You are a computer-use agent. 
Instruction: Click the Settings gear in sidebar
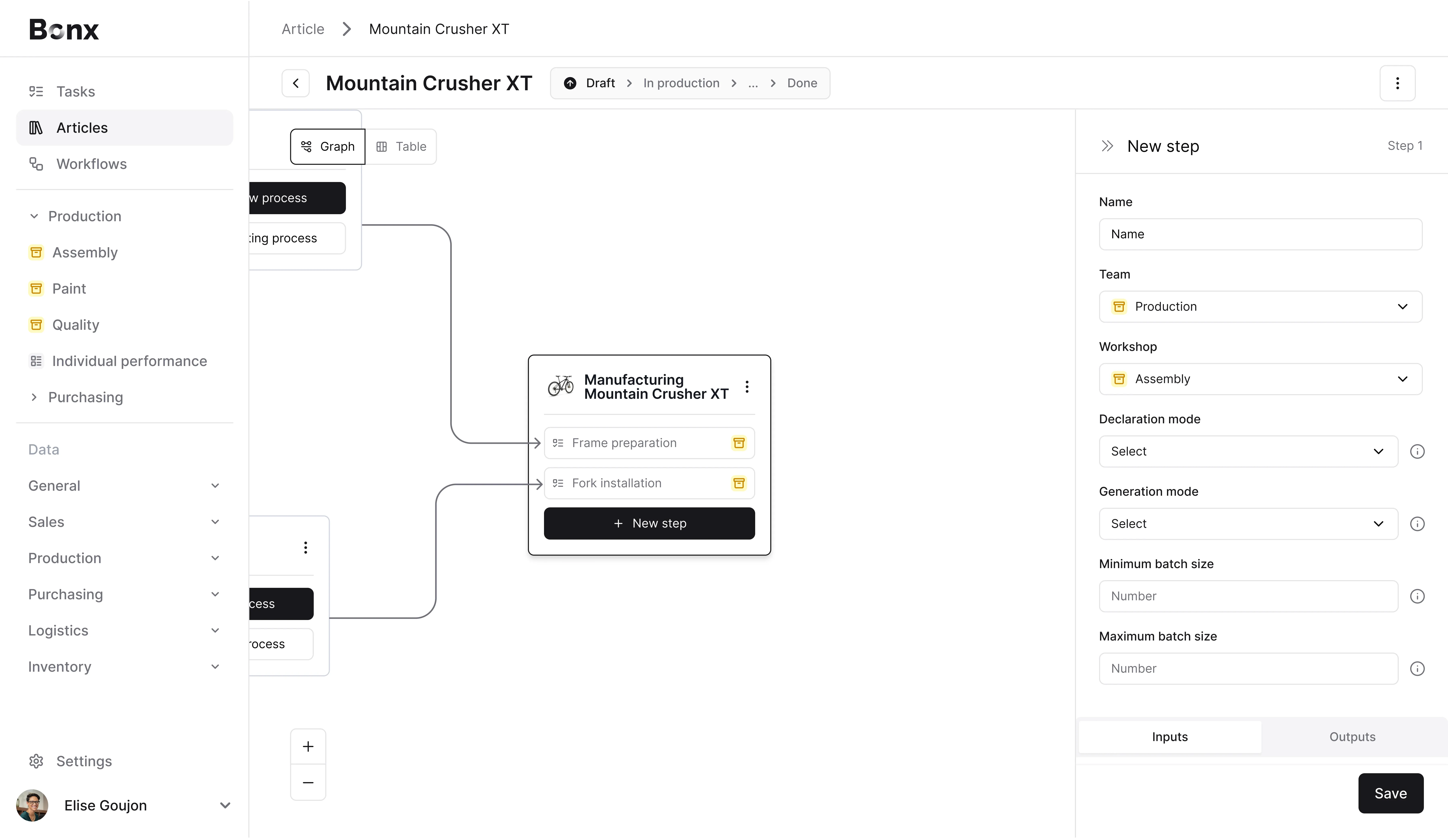36,762
